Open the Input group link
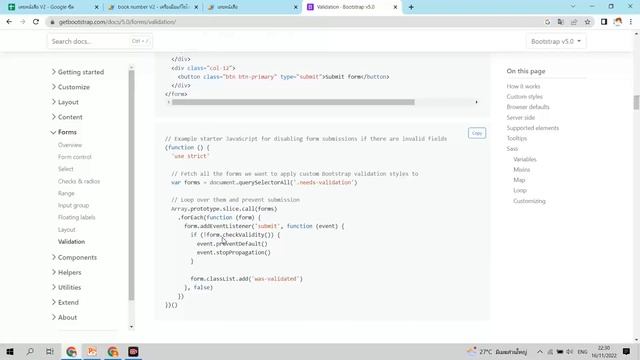Screen dimensions: 640x360 (73, 205)
